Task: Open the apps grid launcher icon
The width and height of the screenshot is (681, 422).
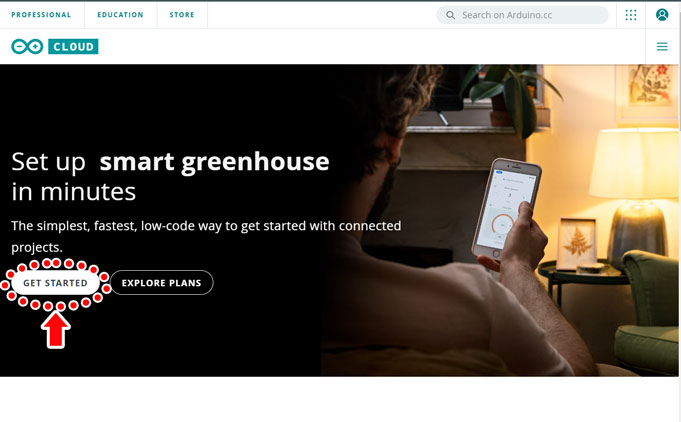Action: pos(631,15)
